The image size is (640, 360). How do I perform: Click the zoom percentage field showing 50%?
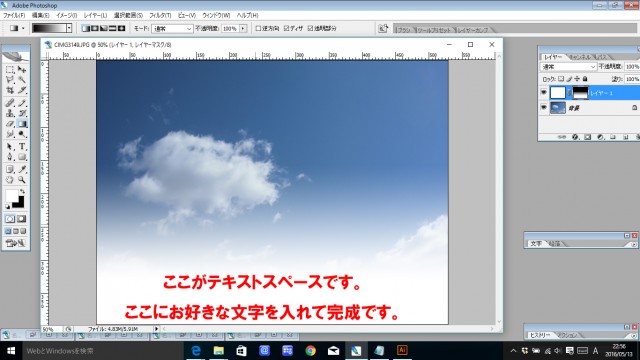[x=52, y=329]
